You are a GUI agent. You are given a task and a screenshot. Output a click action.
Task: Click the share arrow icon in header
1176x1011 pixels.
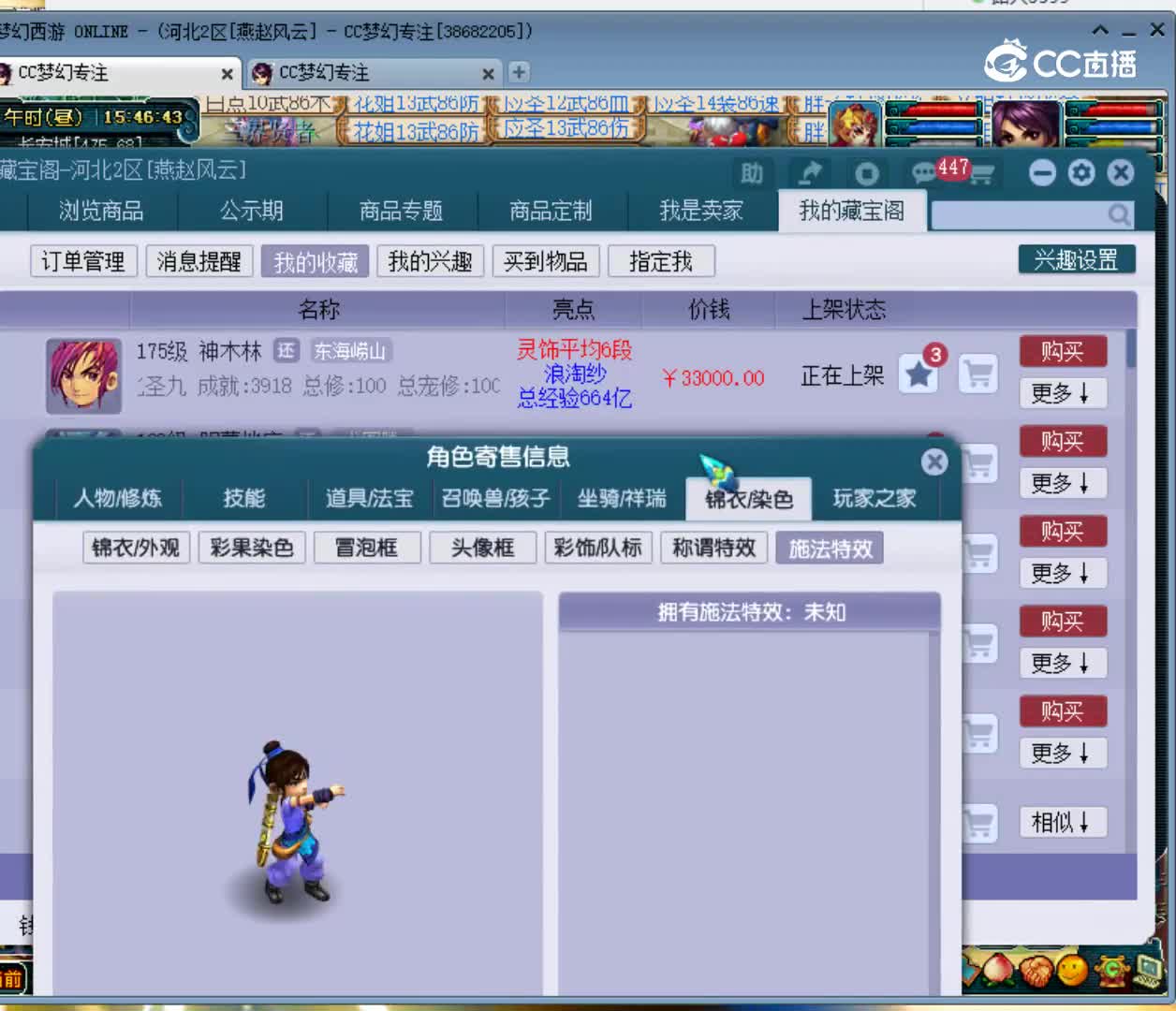tap(810, 173)
